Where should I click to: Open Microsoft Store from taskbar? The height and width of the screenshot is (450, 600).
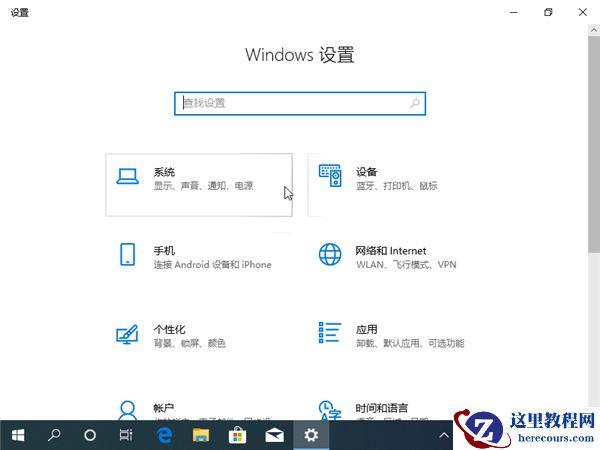tap(238, 435)
